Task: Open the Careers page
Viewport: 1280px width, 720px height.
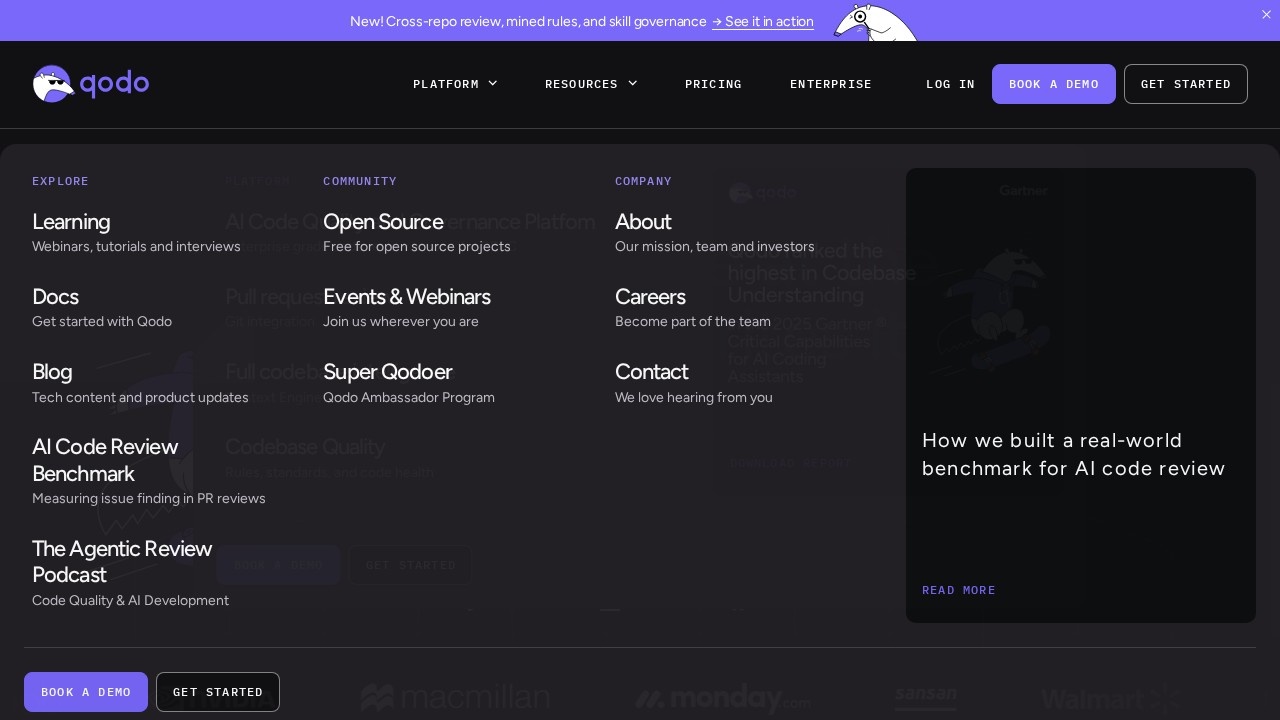Action: [x=650, y=297]
